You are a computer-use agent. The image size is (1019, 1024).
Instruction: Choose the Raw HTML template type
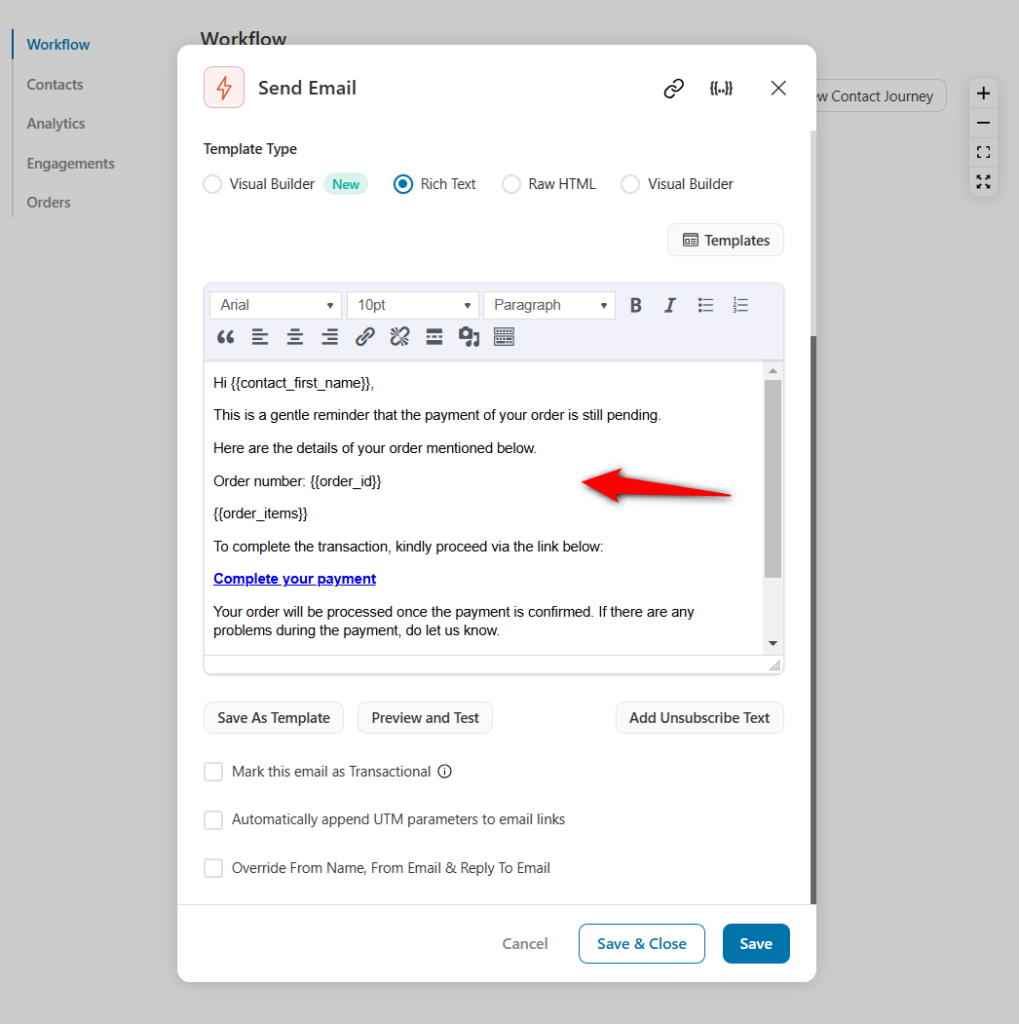pyautogui.click(x=511, y=183)
